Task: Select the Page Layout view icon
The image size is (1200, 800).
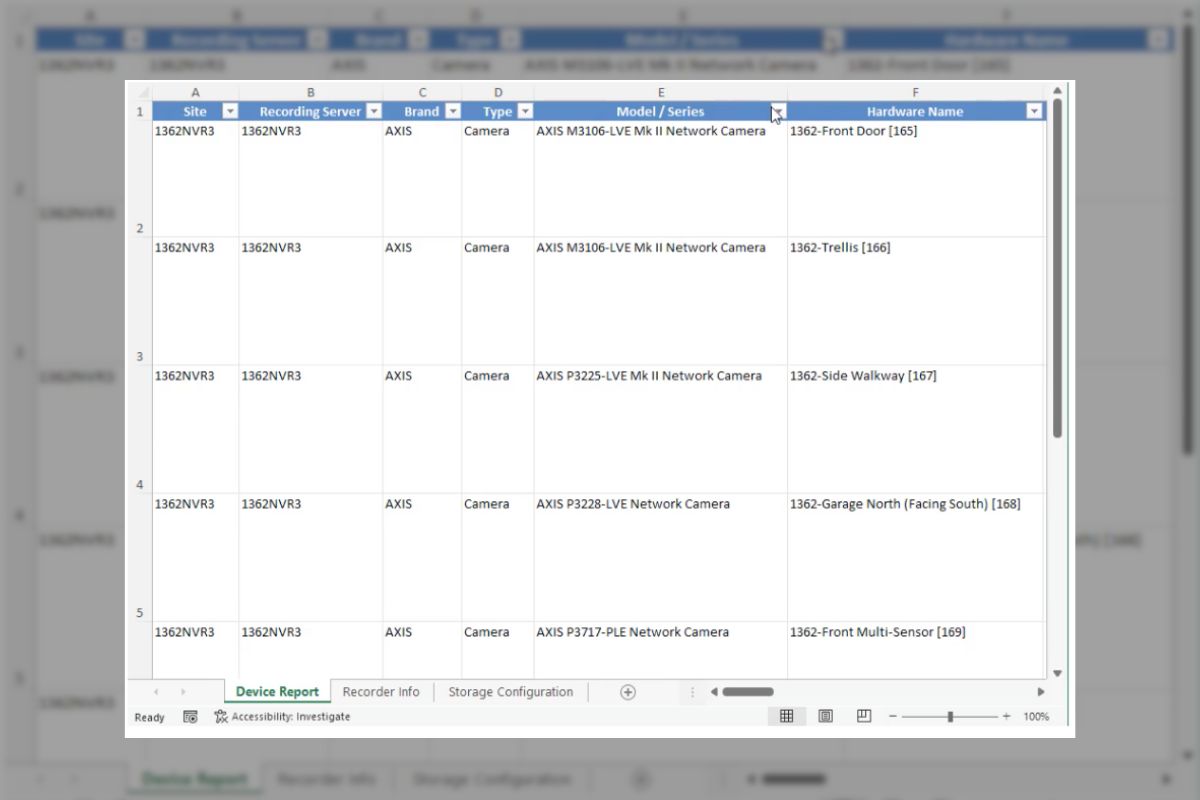Action: pos(824,716)
